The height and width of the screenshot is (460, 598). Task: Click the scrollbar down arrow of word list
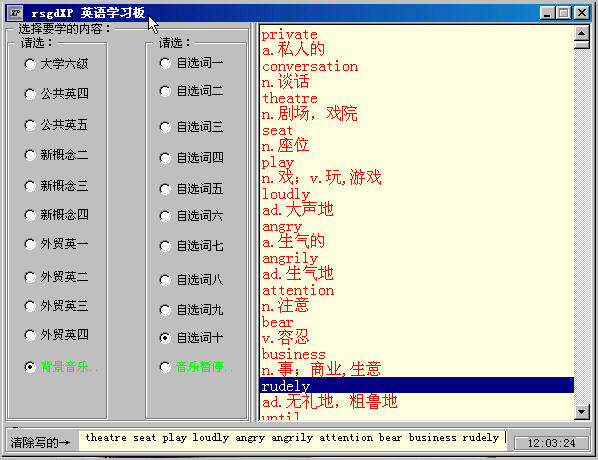[582, 412]
